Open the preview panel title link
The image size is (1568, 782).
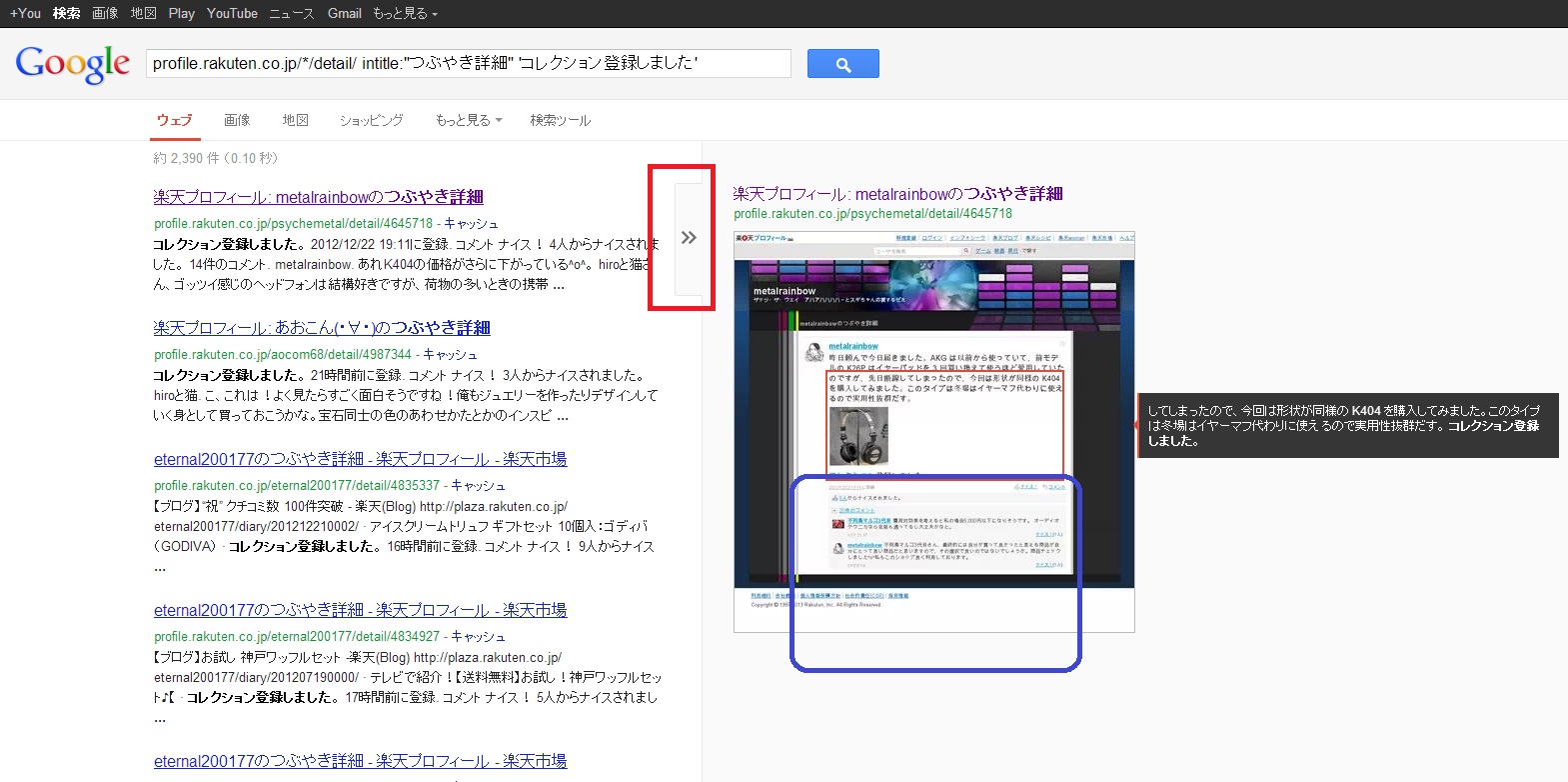click(897, 194)
